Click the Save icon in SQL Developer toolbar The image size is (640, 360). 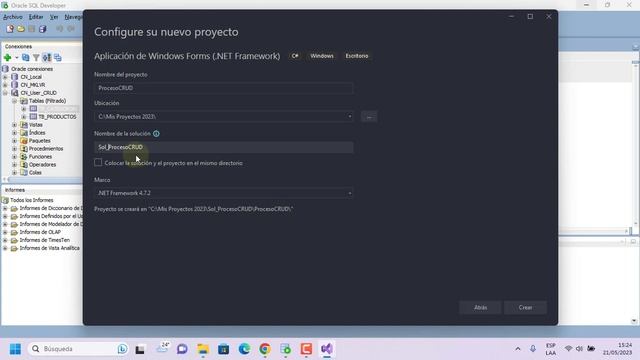[31, 29]
